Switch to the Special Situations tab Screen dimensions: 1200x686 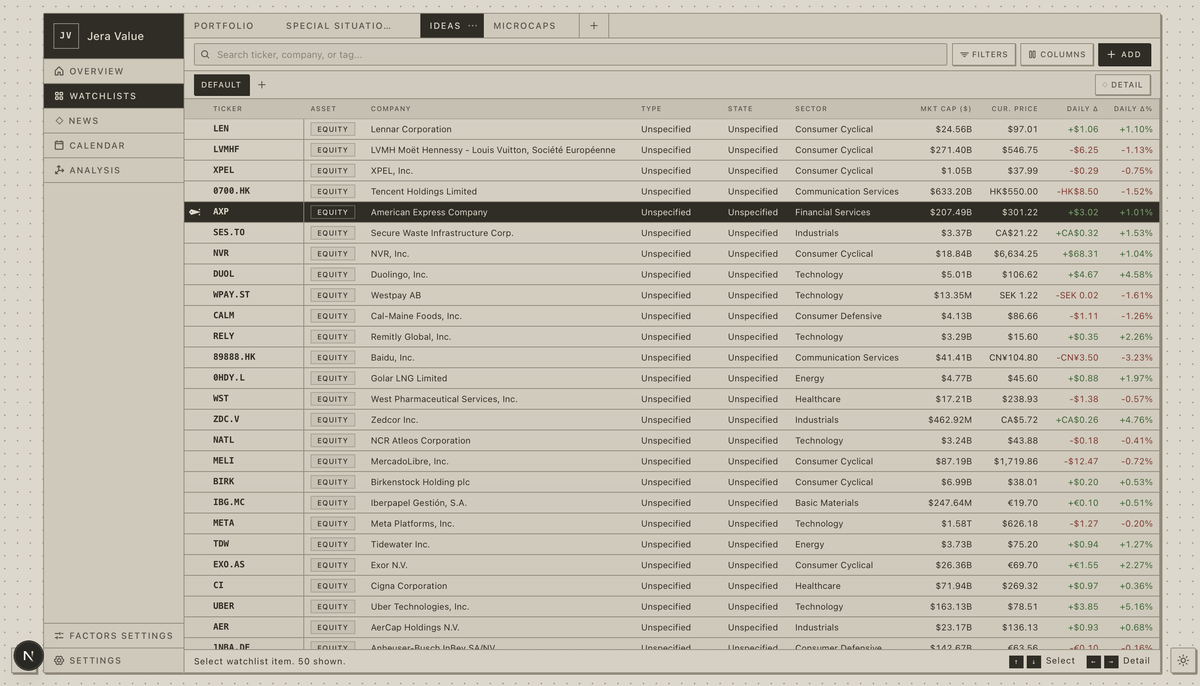(x=339, y=26)
